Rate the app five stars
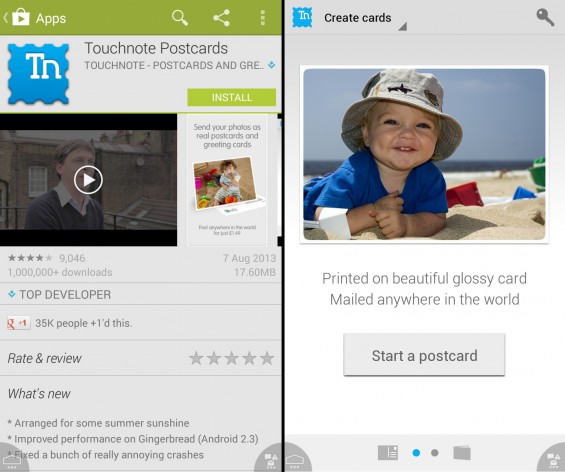Screen dimensions: 565x472 click(267, 359)
